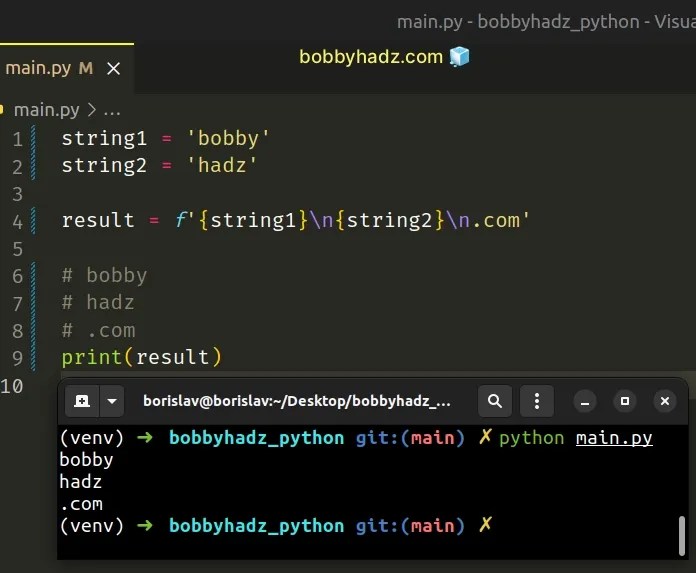Click terminal title borislav@borislav path
The image size is (696, 573).
click(x=297, y=401)
